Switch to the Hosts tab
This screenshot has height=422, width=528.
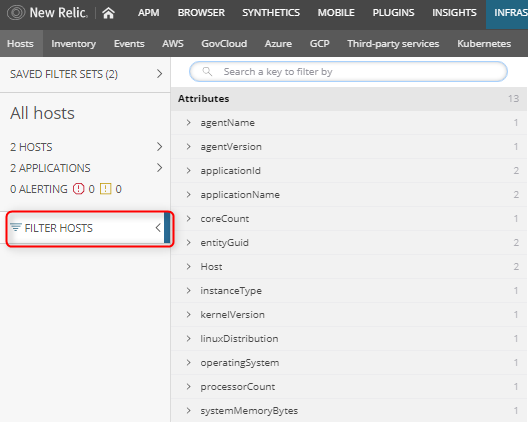tap(21, 43)
